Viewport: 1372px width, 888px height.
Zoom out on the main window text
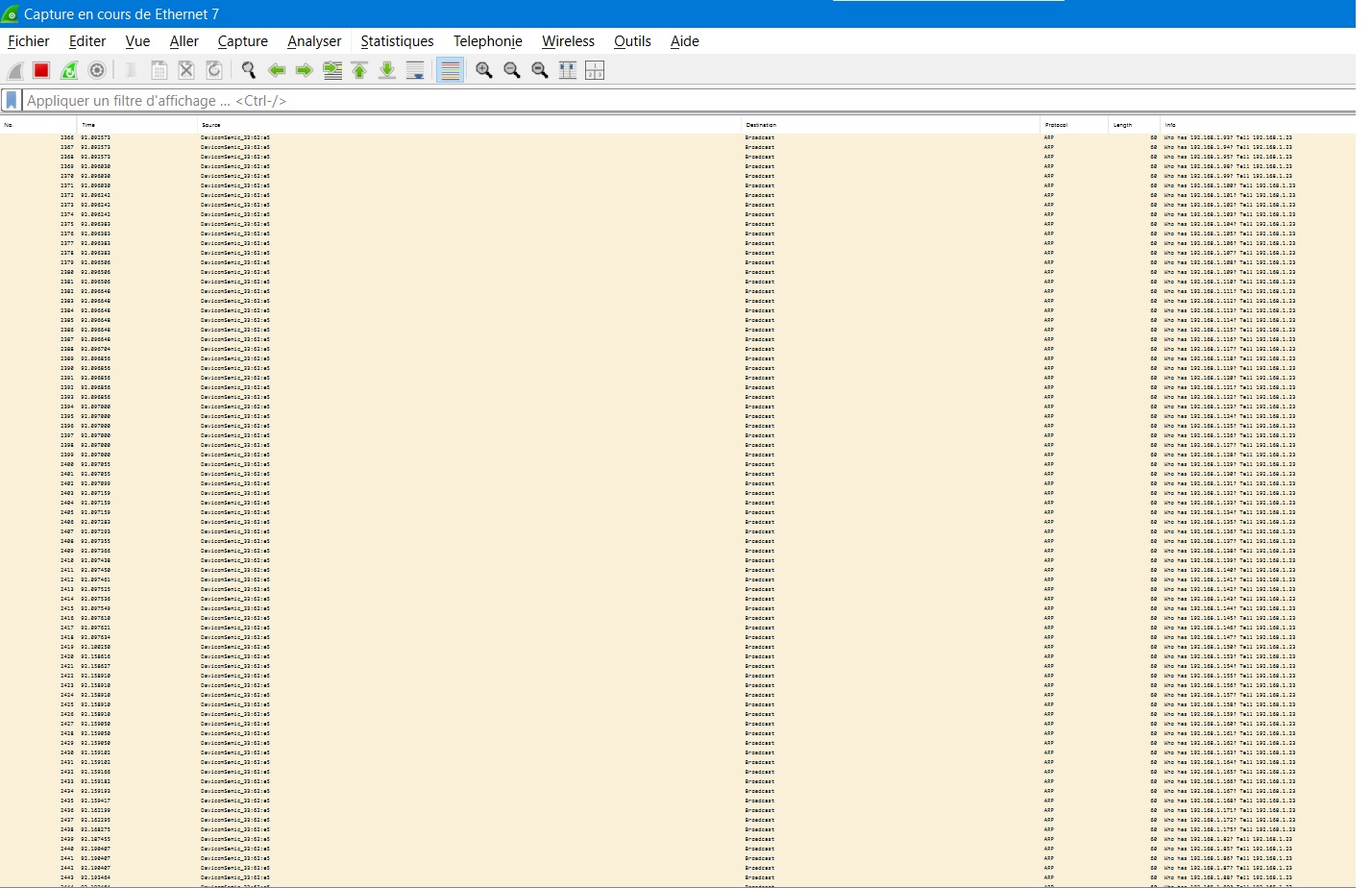(x=512, y=70)
